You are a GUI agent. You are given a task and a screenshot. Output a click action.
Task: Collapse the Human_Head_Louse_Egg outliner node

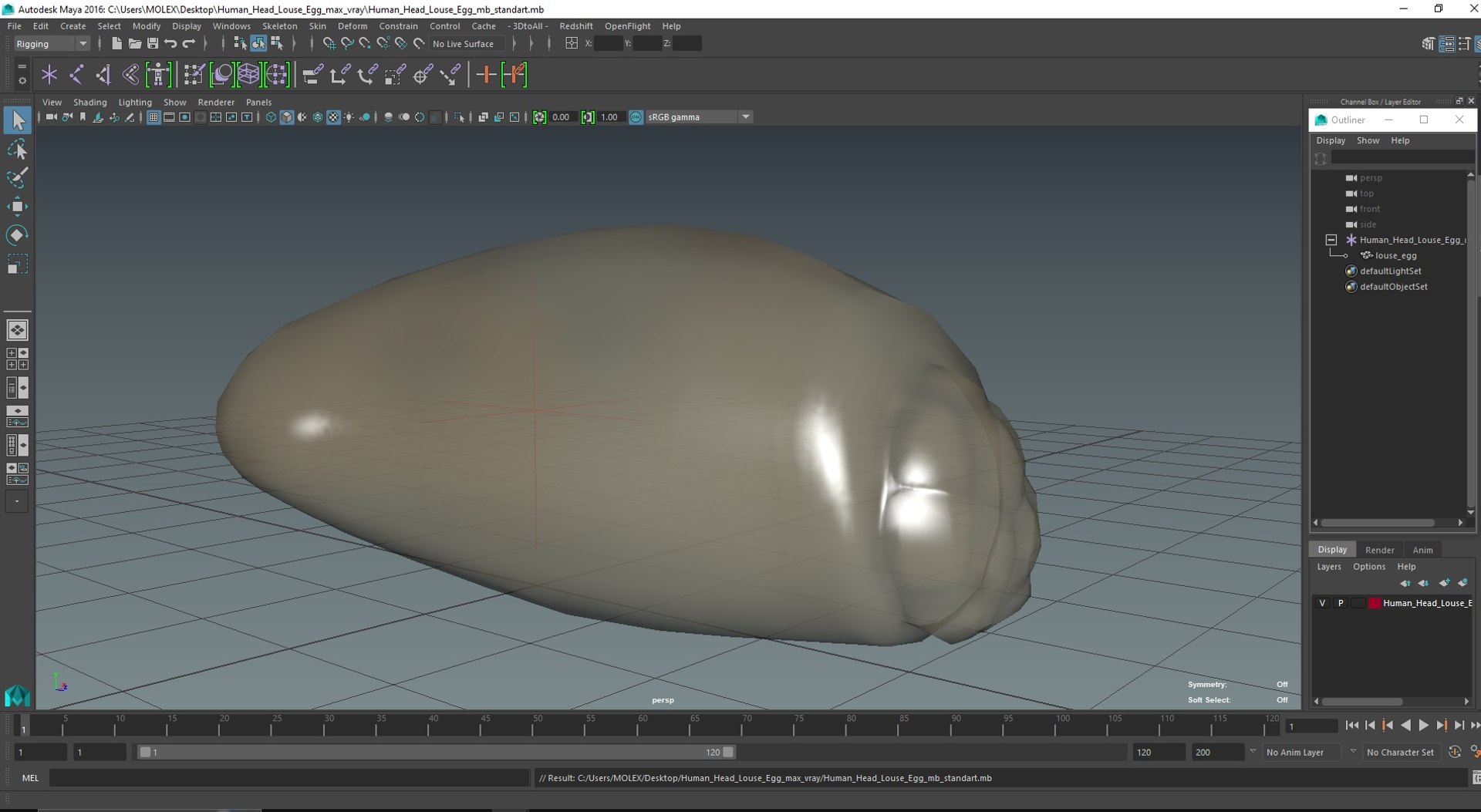click(x=1331, y=240)
